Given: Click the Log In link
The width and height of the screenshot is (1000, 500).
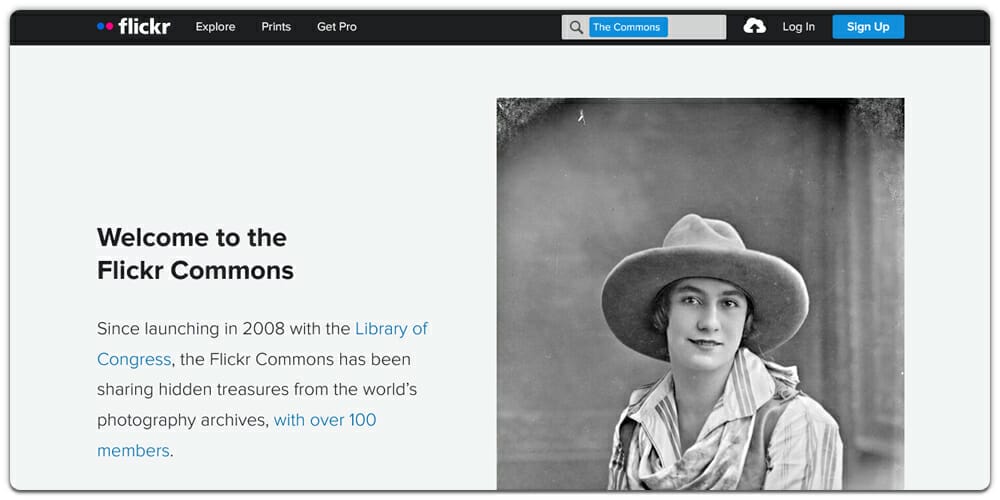Looking at the screenshot, I should (798, 27).
